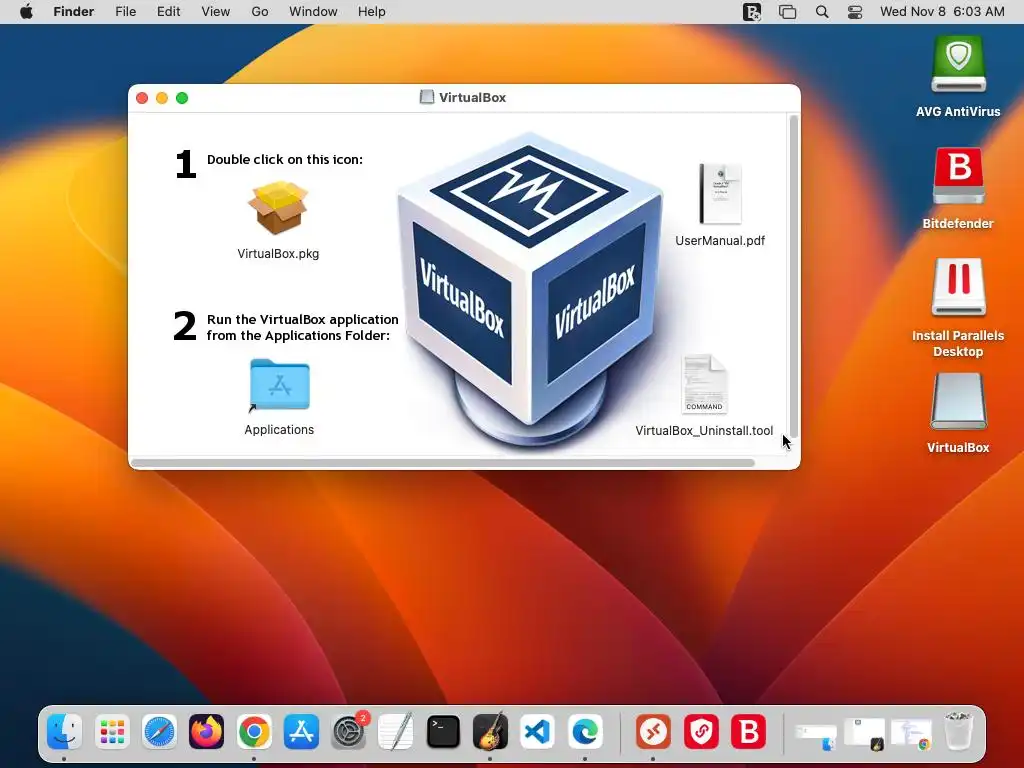Viewport: 1024px width, 768px height.
Task: Open the Window menu
Action: pyautogui.click(x=313, y=12)
